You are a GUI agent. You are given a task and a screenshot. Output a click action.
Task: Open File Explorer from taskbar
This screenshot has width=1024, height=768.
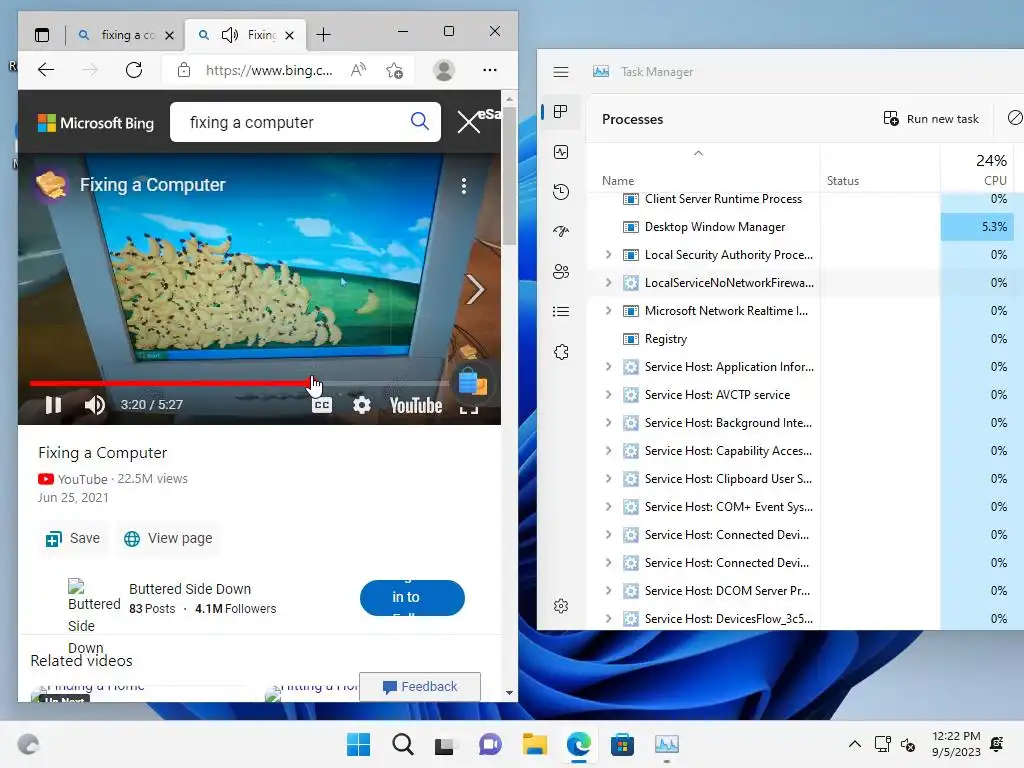click(534, 744)
